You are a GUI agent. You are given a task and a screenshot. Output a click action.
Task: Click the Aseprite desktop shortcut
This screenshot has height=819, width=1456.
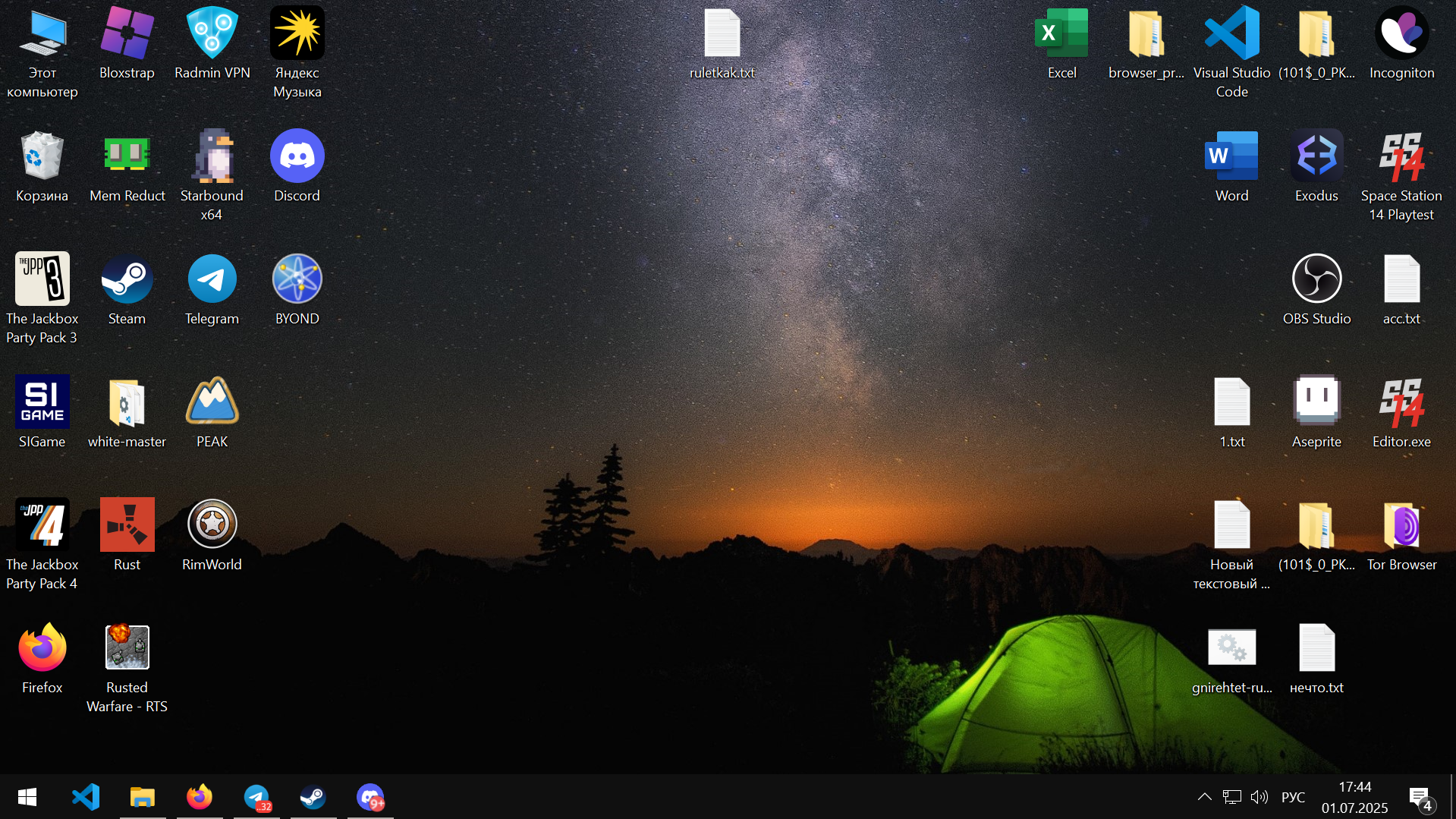click(1316, 413)
